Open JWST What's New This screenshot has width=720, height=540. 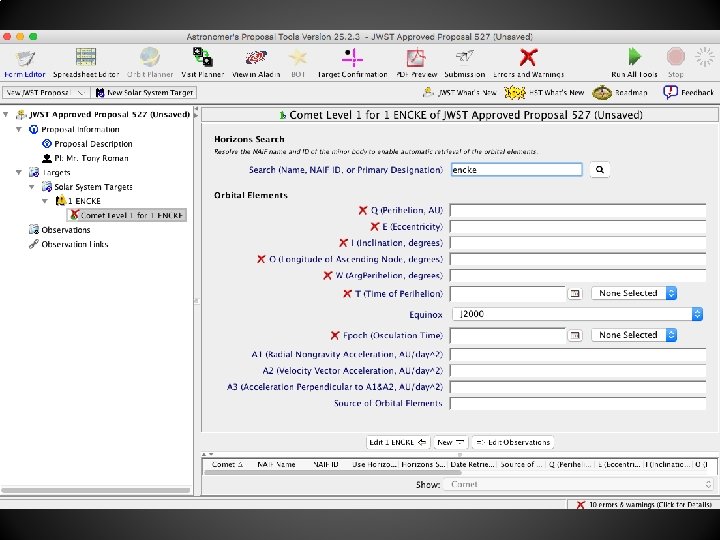pyautogui.click(x=460, y=92)
